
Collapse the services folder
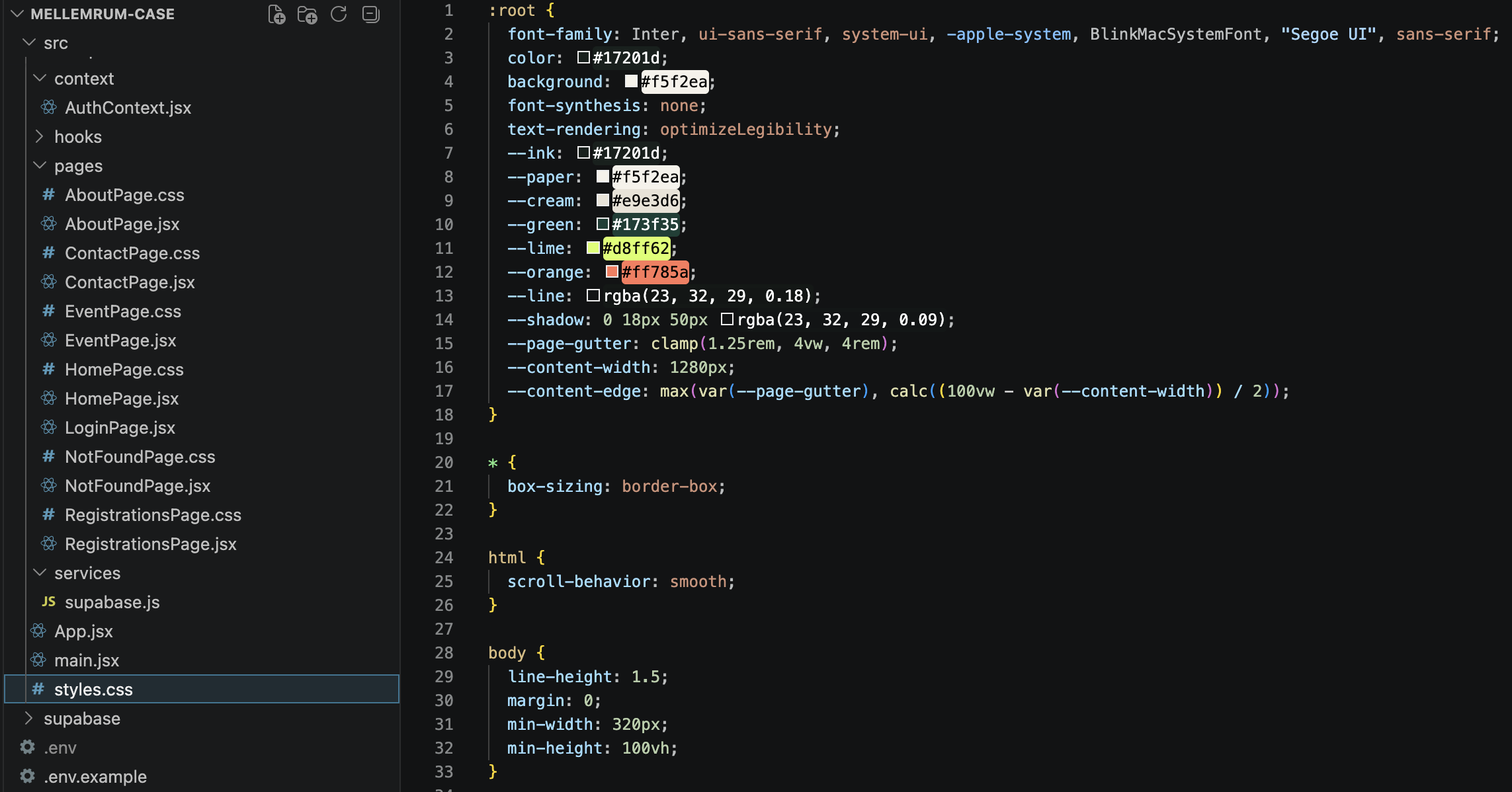pyautogui.click(x=40, y=573)
